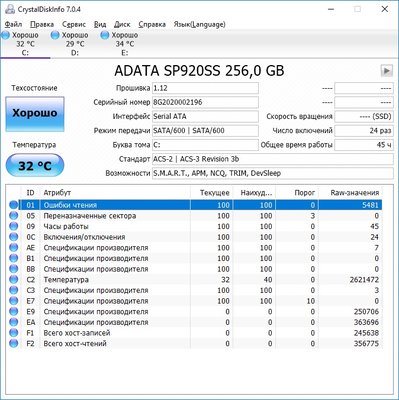Click the CrystalDiskInfo title bar app icon

coord(10,9)
